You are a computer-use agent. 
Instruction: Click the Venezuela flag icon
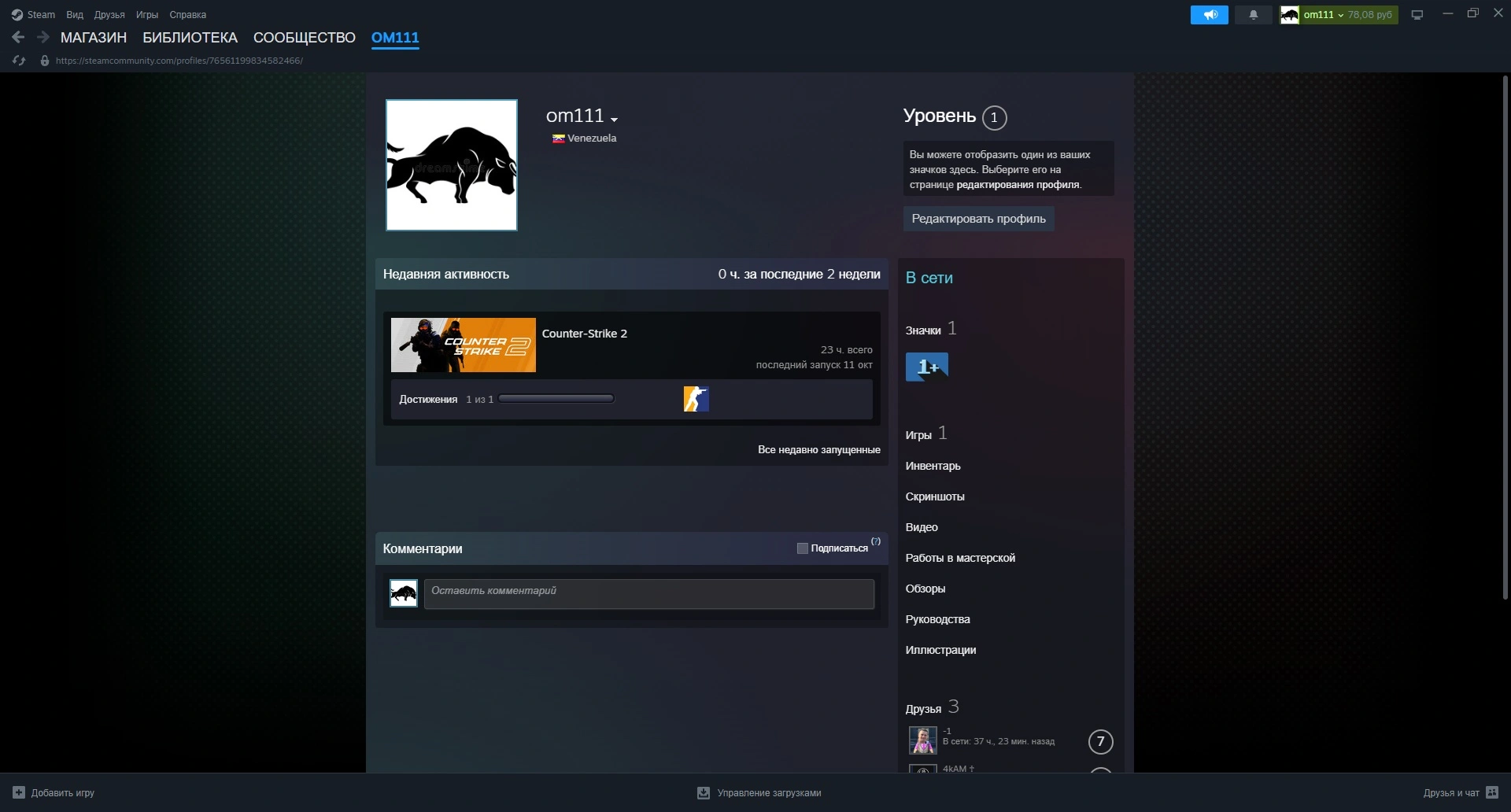point(559,138)
